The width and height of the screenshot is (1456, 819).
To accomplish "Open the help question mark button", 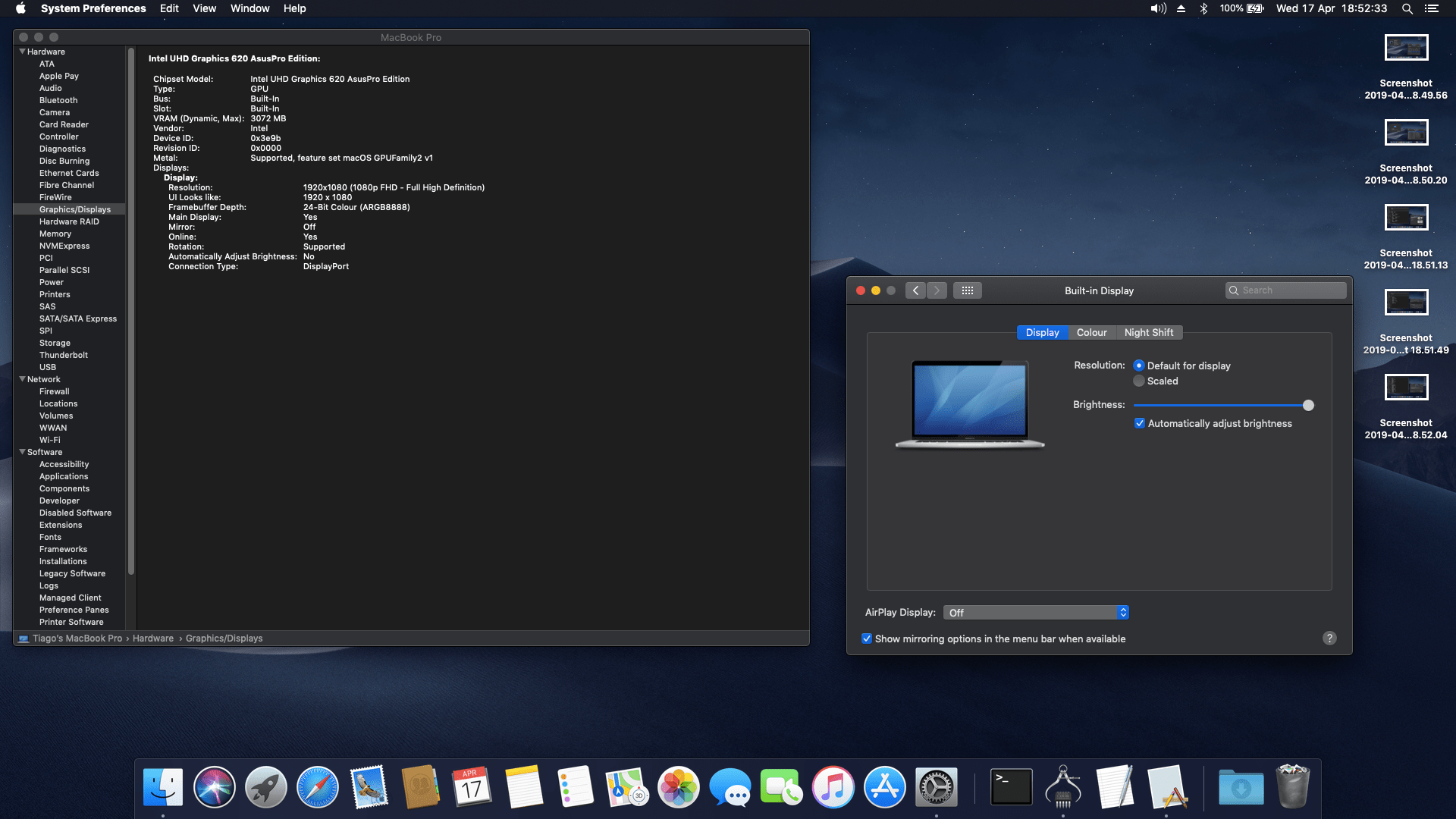I will [1329, 639].
